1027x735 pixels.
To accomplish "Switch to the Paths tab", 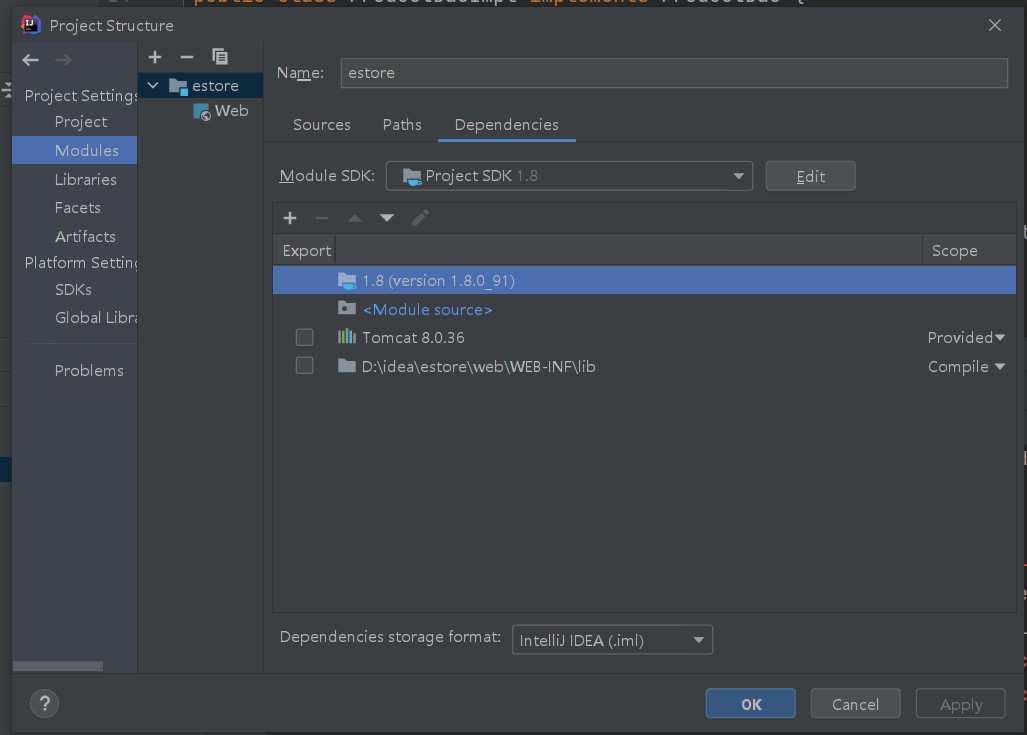I will (x=402, y=124).
